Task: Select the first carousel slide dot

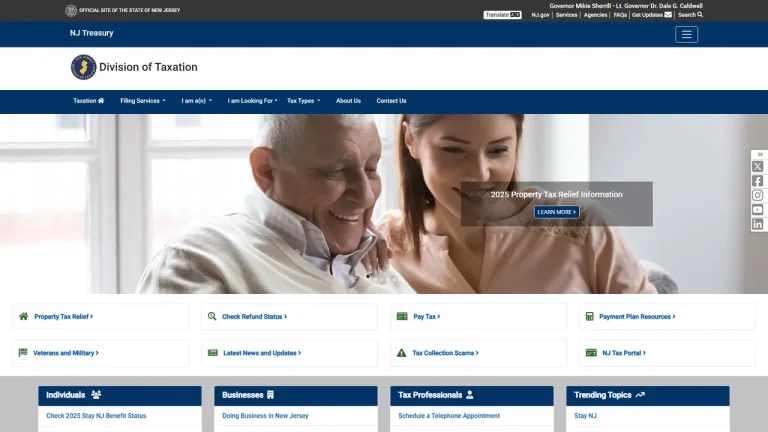Action: pos(368,277)
